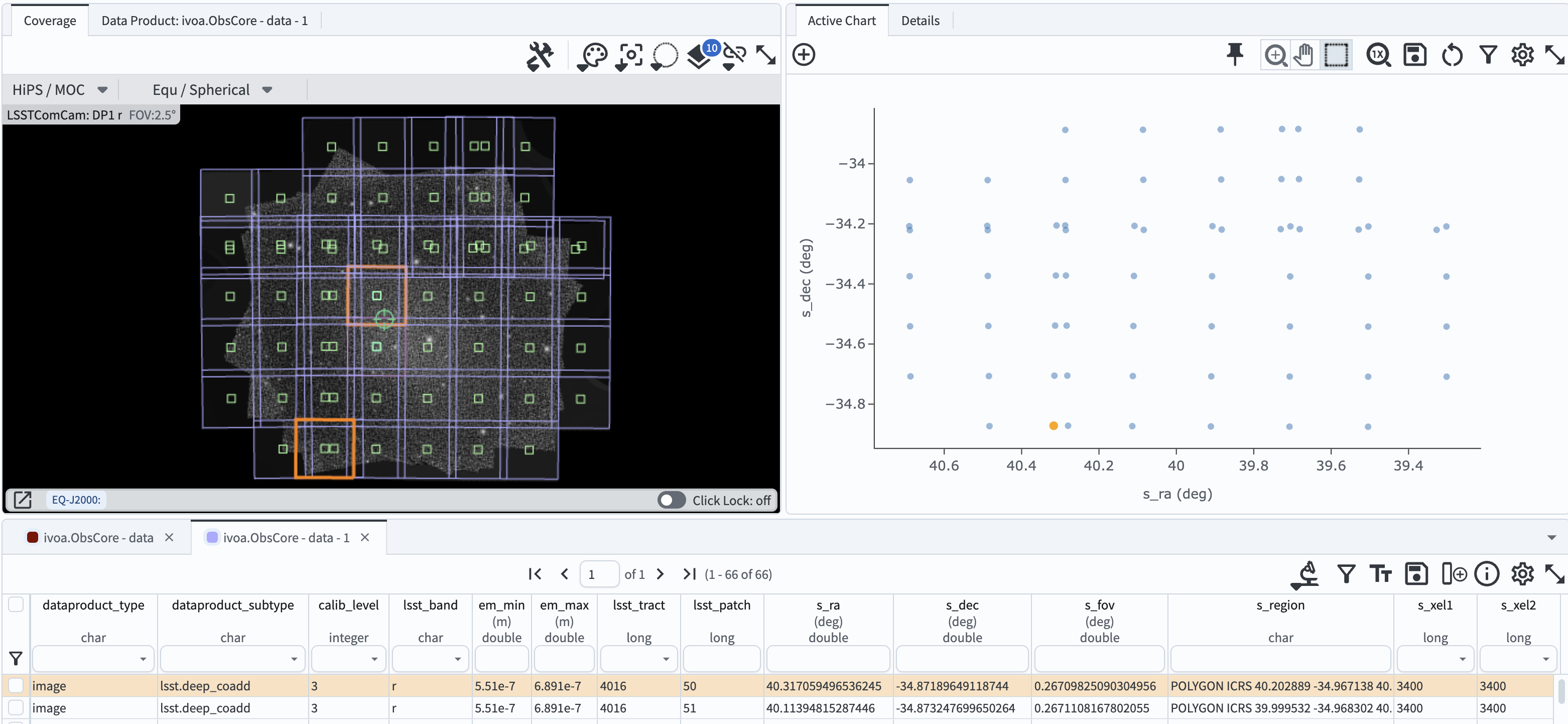
Task: Select the checkbox on the first image row
Action: coord(15,685)
